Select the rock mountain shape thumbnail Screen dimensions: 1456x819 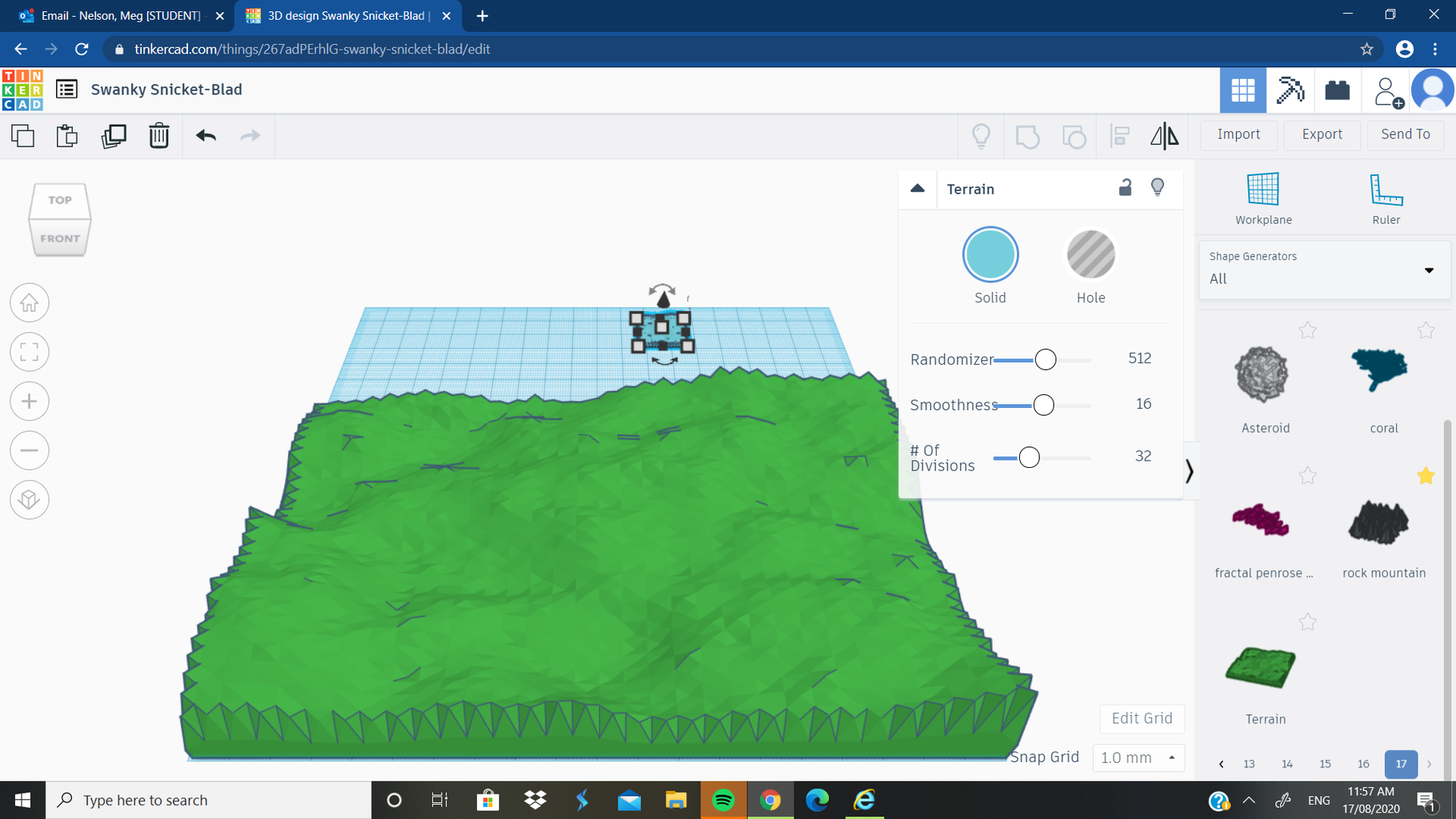[x=1379, y=524]
